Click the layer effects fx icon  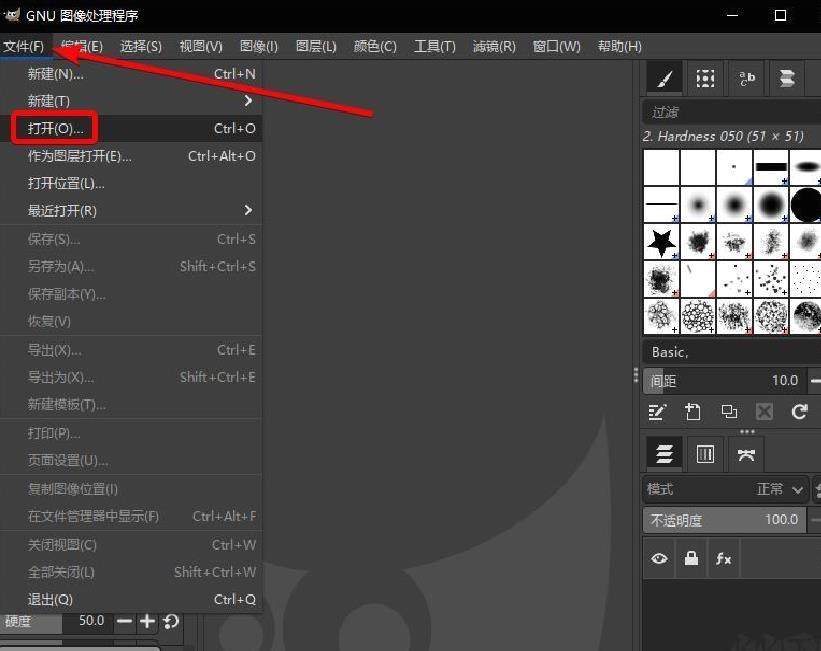[x=724, y=559]
